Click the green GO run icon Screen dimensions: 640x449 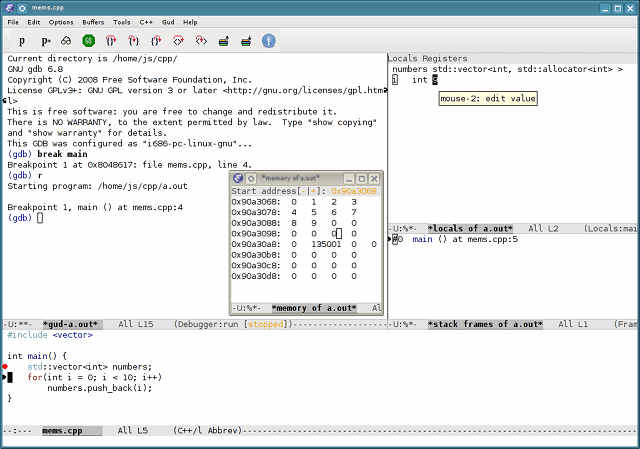tap(89, 41)
